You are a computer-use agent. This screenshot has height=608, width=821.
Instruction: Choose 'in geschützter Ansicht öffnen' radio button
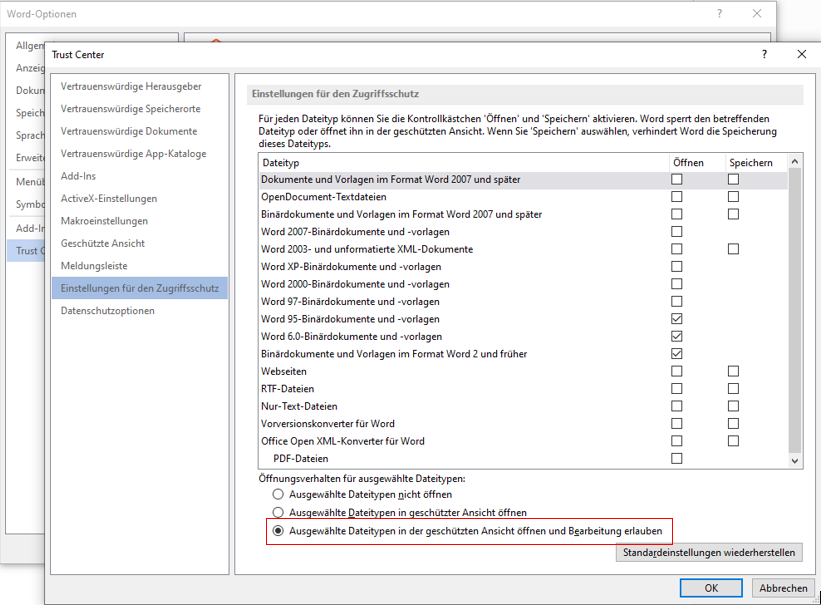coord(278,512)
